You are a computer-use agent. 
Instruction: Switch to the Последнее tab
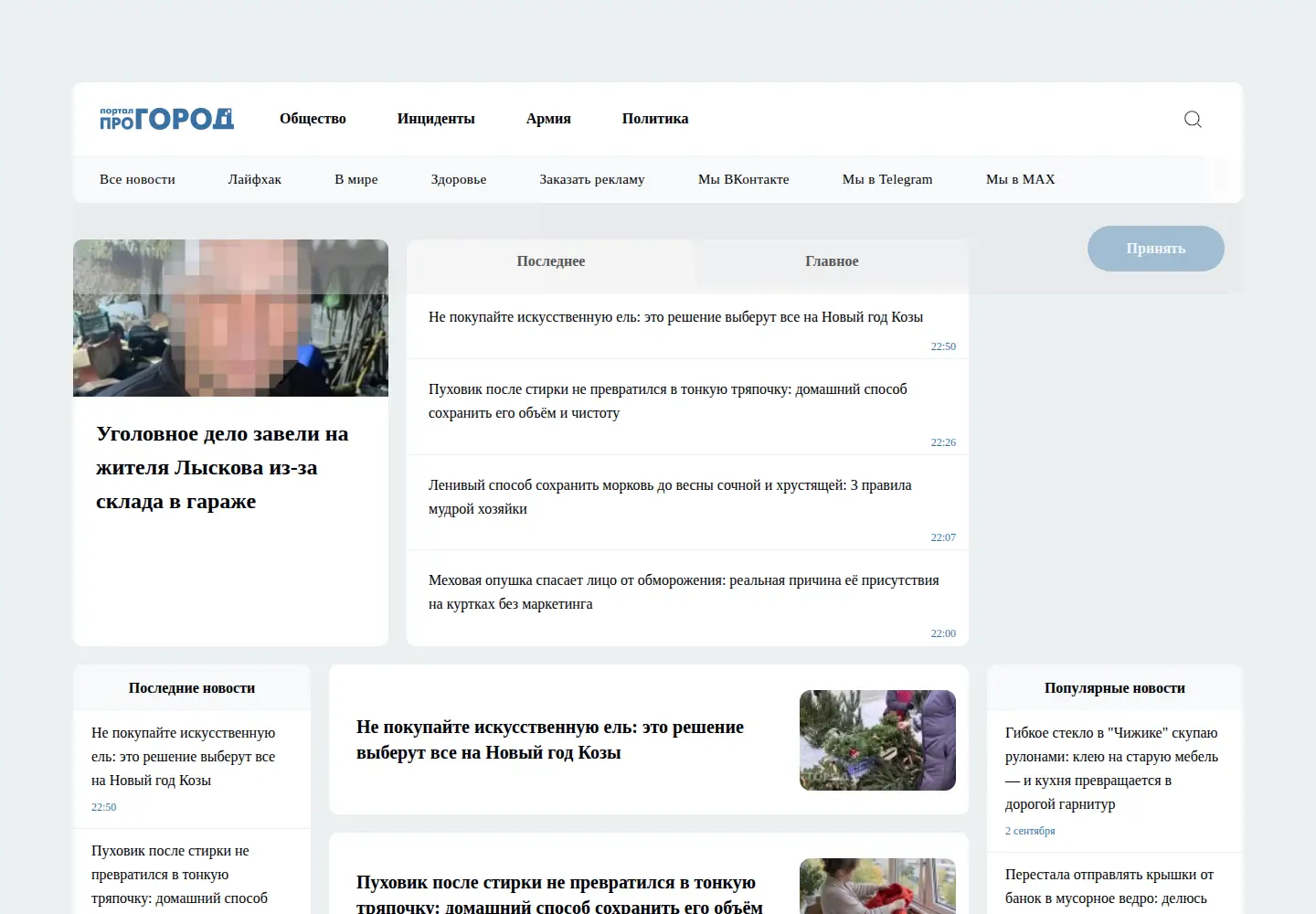pyautogui.click(x=551, y=261)
